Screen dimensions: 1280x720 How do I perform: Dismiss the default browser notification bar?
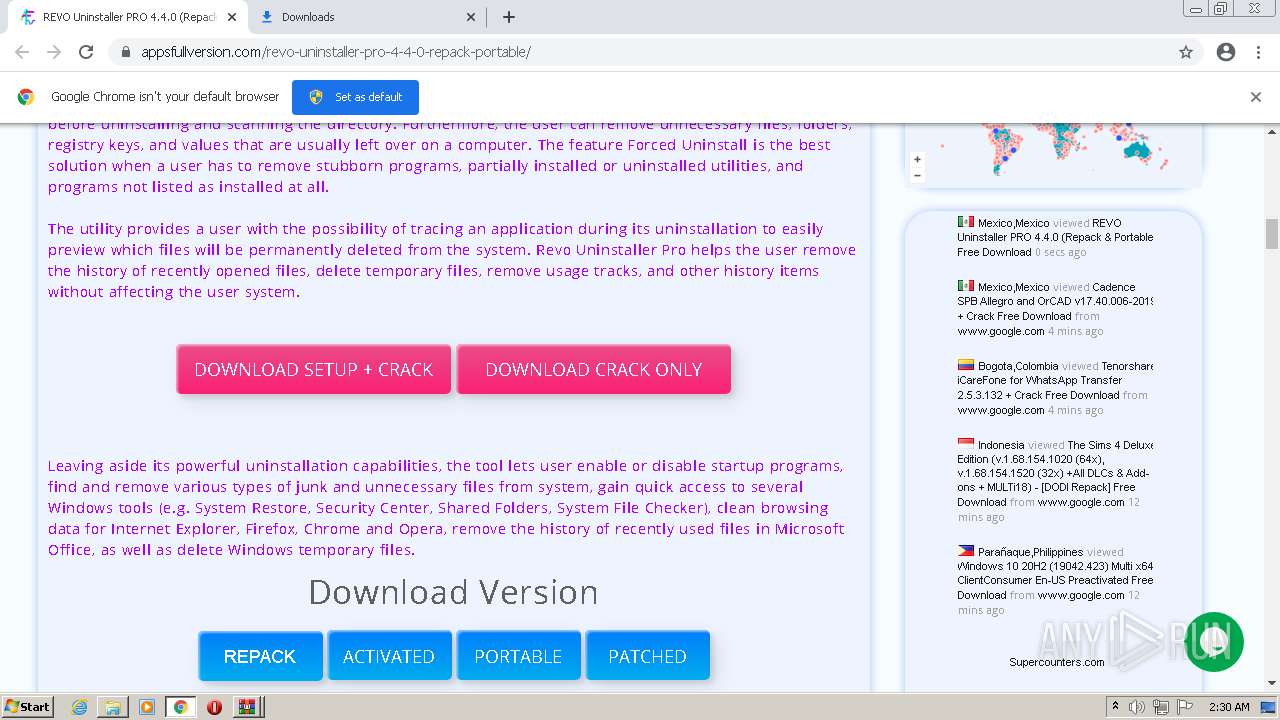click(1256, 97)
